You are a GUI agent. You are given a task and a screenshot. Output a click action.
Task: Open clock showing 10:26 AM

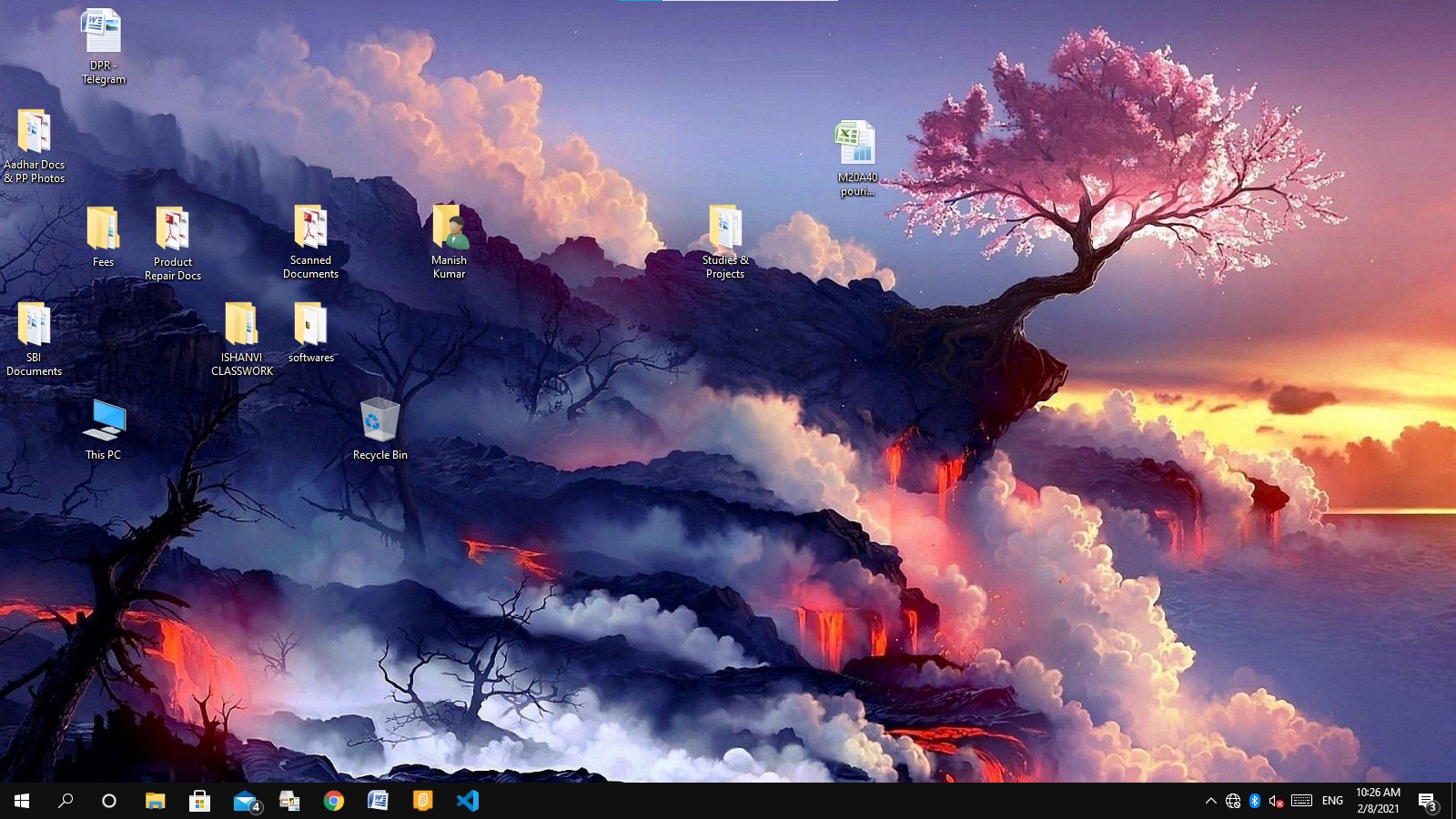pyautogui.click(x=1378, y=801)
